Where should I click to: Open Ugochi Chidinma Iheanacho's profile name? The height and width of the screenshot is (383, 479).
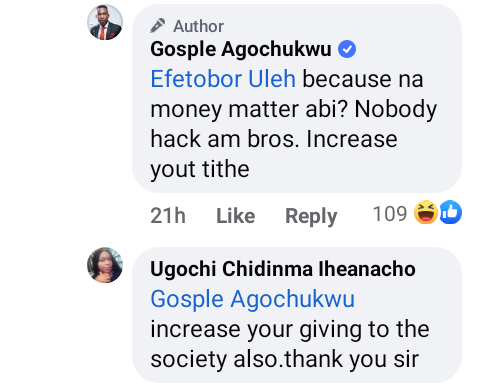pyautogui.click(x=283, y=269)
